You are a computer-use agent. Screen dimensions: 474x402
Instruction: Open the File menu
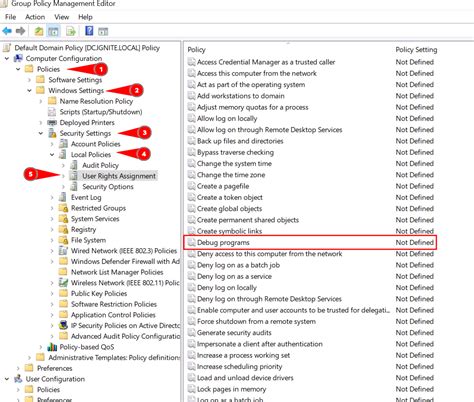pos(10,17)
